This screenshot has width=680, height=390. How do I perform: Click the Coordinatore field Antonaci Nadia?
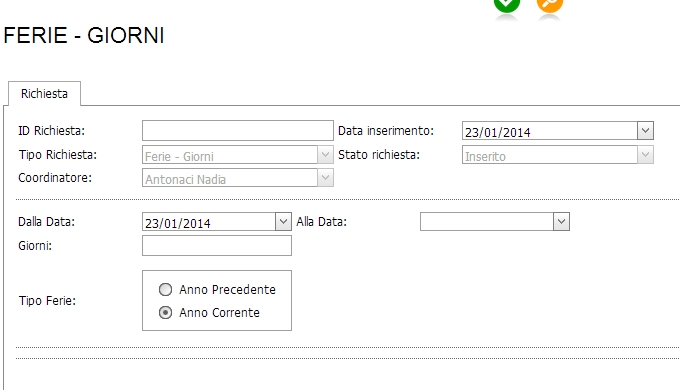230,178
